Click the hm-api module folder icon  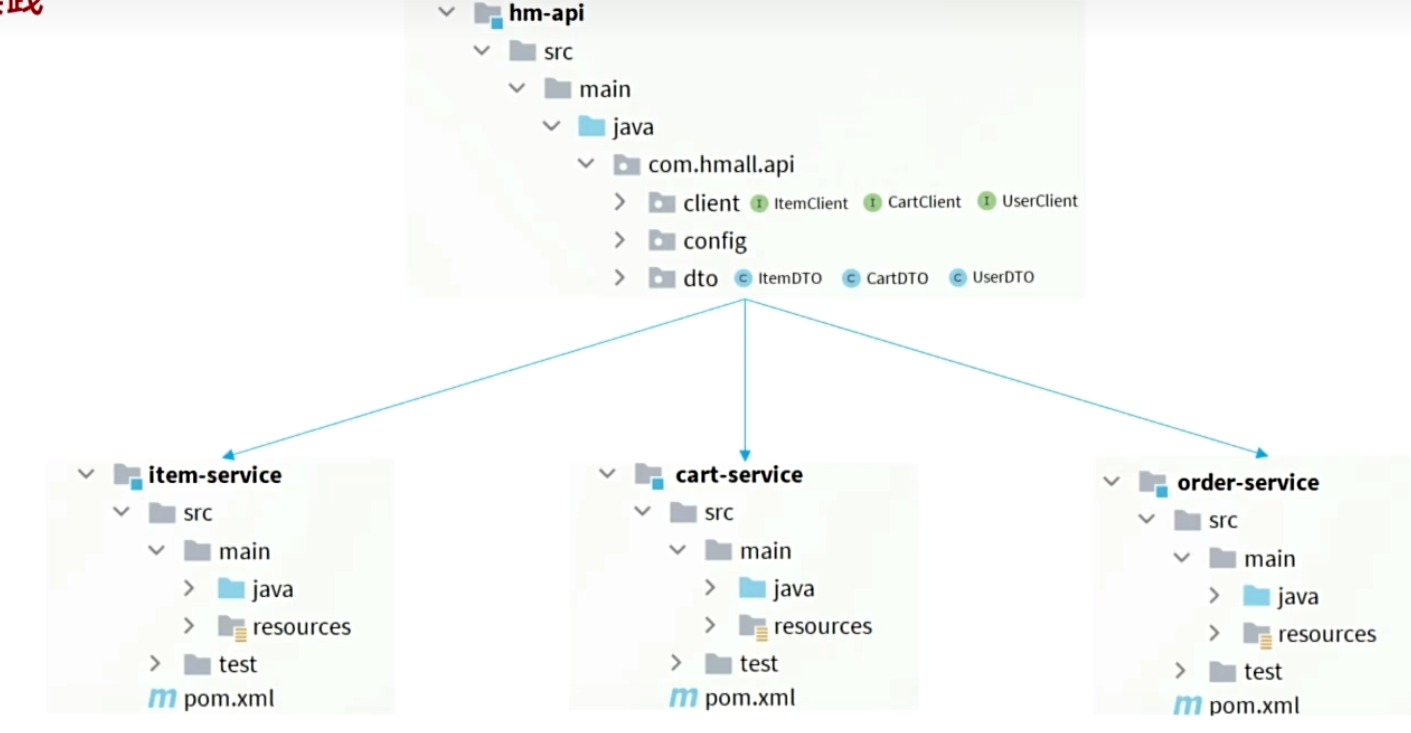pos(488,14)
